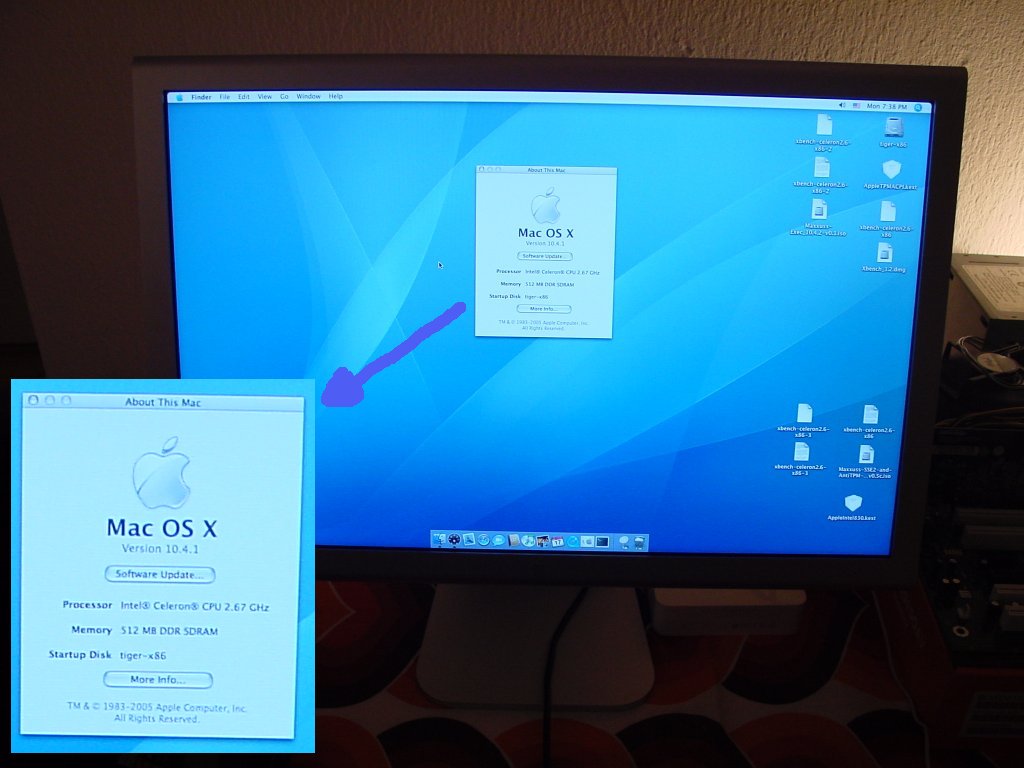Launch QuickTime Player from the Dock
The width and height of the screenshot is (1024, 768).
click(x=572, y=541)
